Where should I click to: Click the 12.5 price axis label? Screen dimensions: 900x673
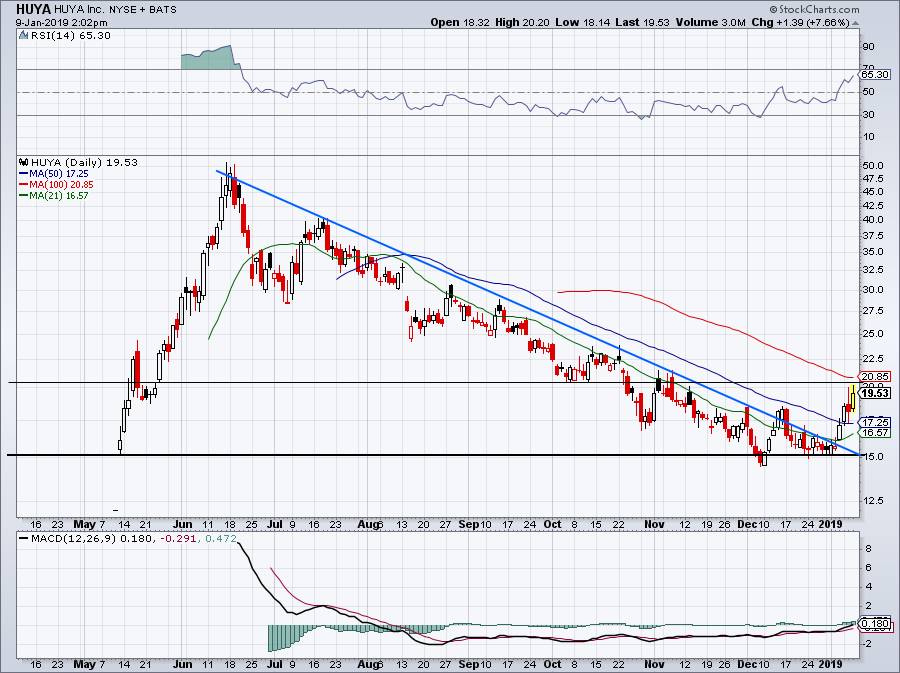tap(872, 501)
